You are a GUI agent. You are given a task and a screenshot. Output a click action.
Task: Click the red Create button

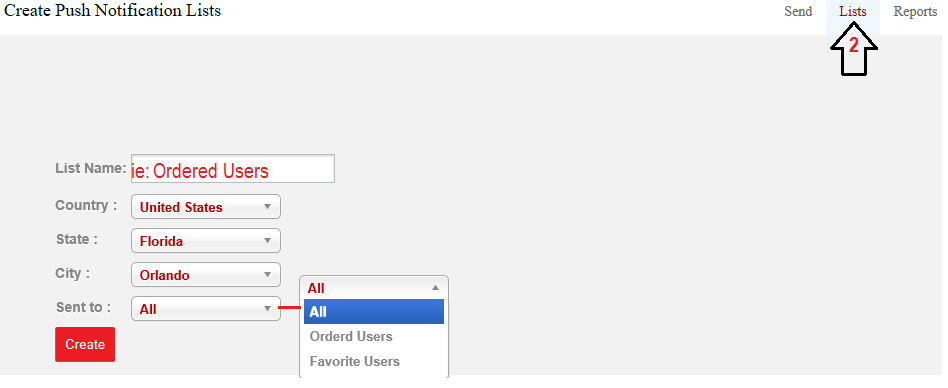coord(85,344)
